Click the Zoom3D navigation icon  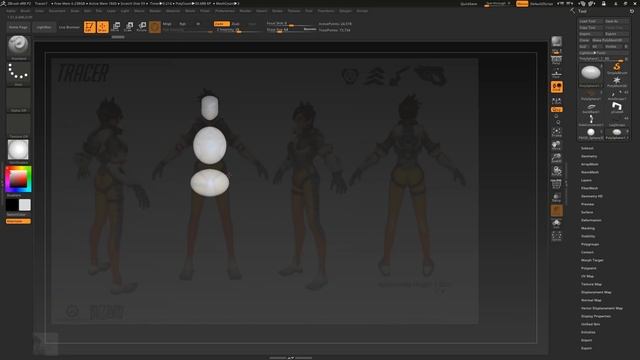coord(556,158)
